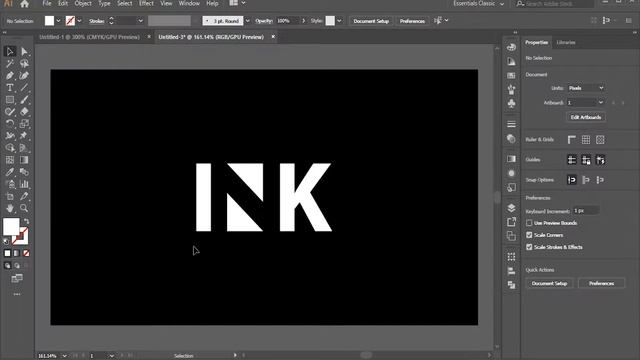Select the Rectangle tool
Image resolution: width=640 pixels, height=360 pixels.
10,100
